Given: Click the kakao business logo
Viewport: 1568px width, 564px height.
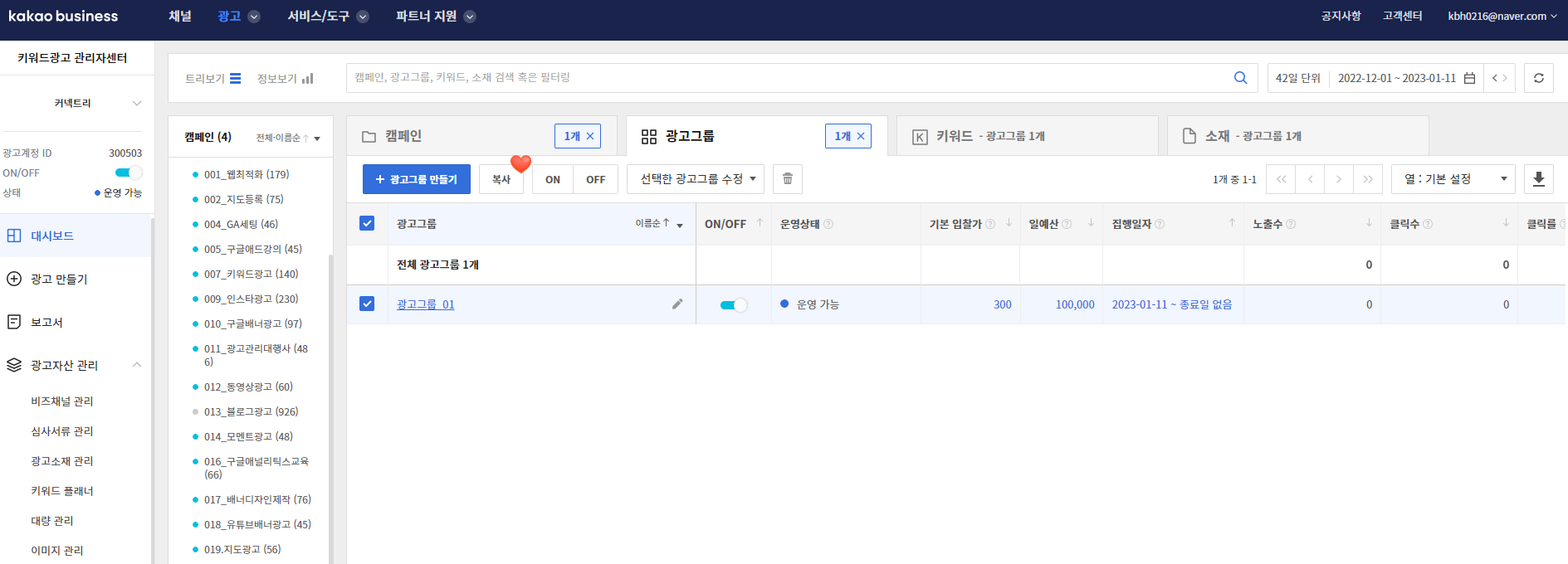Looking at the screenshot, I should [x=63, y=17].
